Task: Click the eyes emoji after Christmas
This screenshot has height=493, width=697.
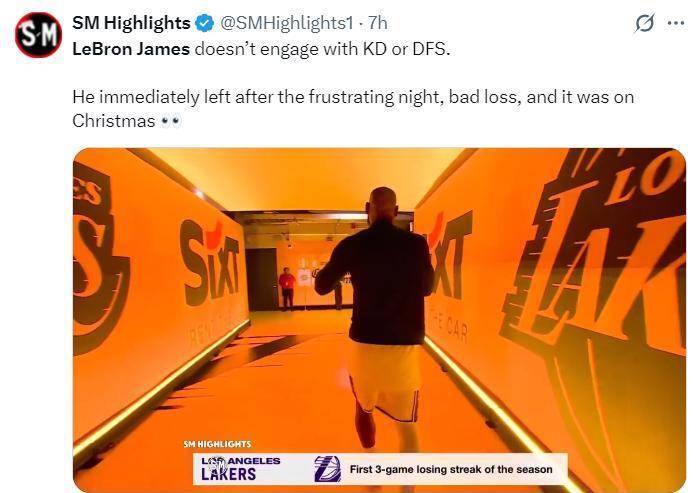Action: tap(170, 121)
